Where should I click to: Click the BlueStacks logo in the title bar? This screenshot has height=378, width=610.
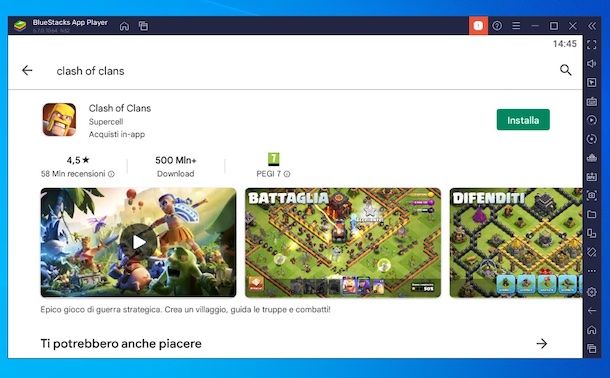20,26
